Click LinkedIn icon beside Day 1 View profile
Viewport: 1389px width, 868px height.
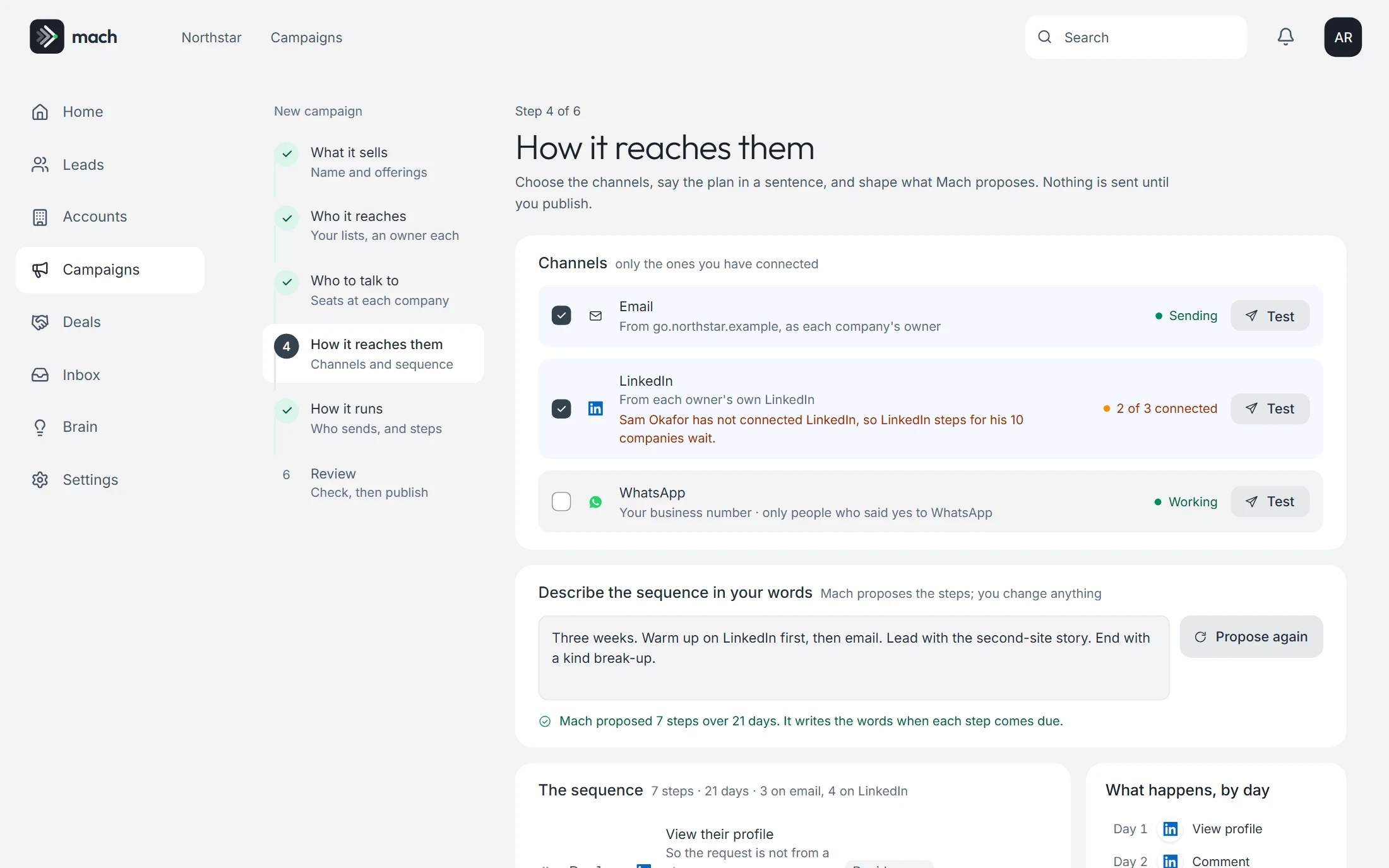(x=1170, y=829)
